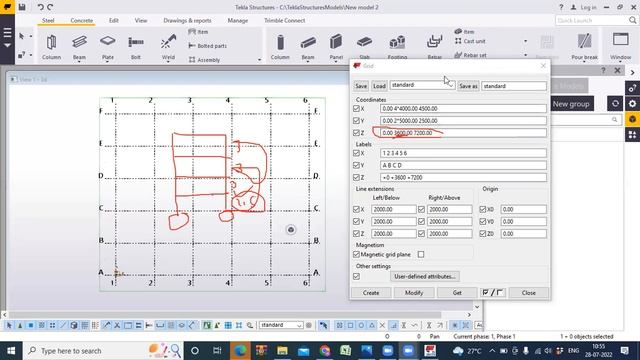The image size is (640, 360).
Task: Open Chrome from the taskbar
Action: point(325,351)
